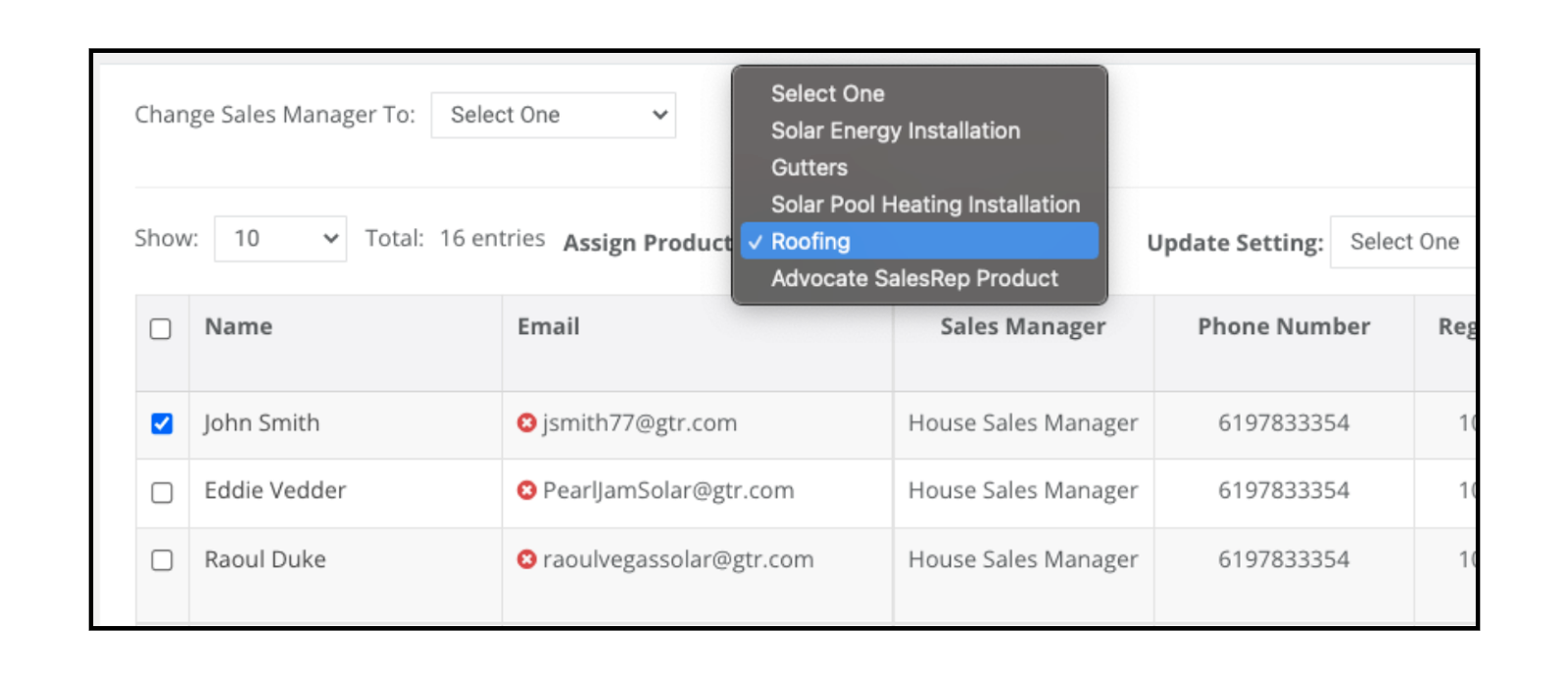Click red error icon beside PearlJamSolar@gtr.com
Screen dimensions: 1568x678
(526, 490)
